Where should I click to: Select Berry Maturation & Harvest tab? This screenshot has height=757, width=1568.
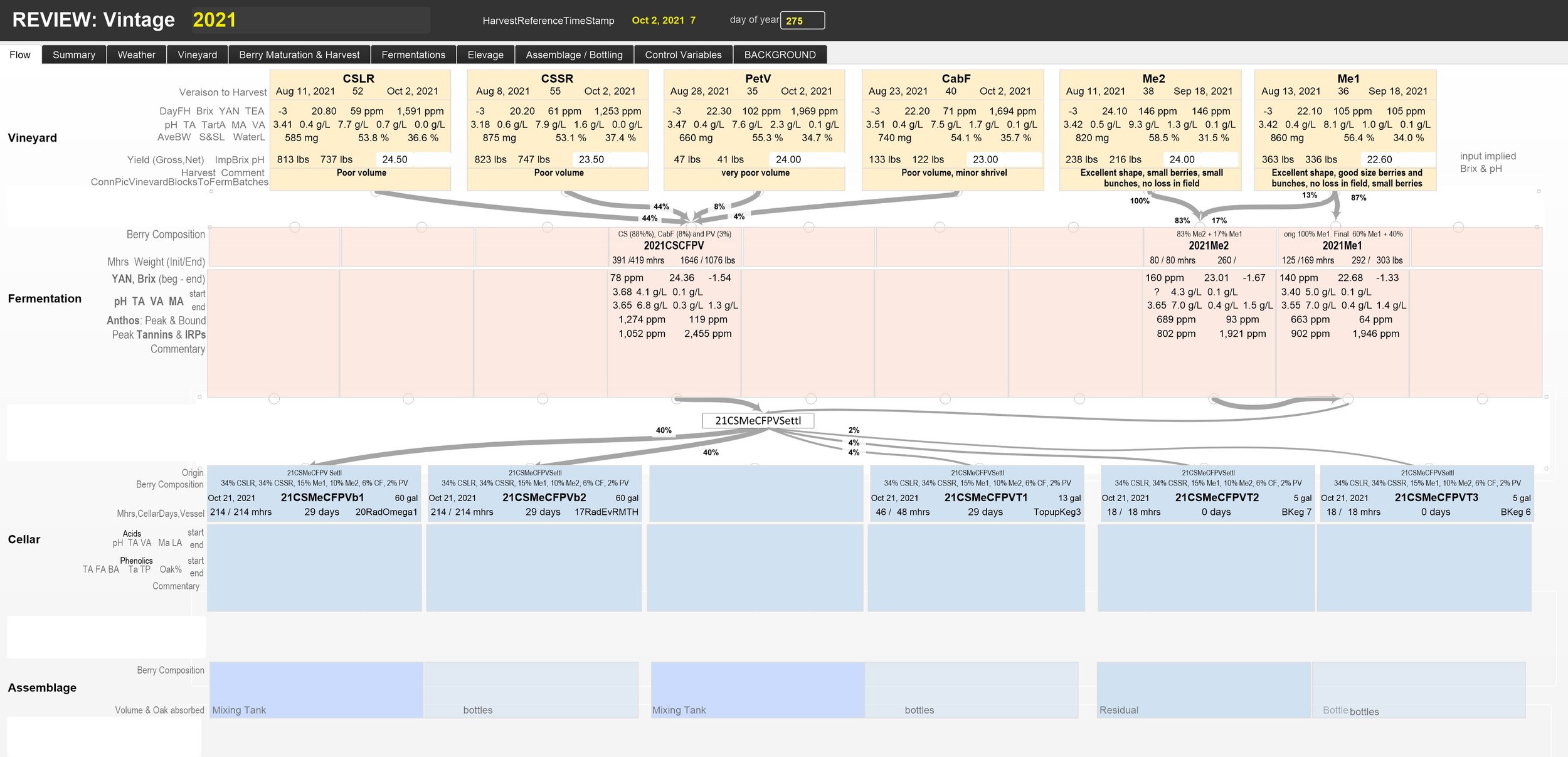tap(299, 55)
